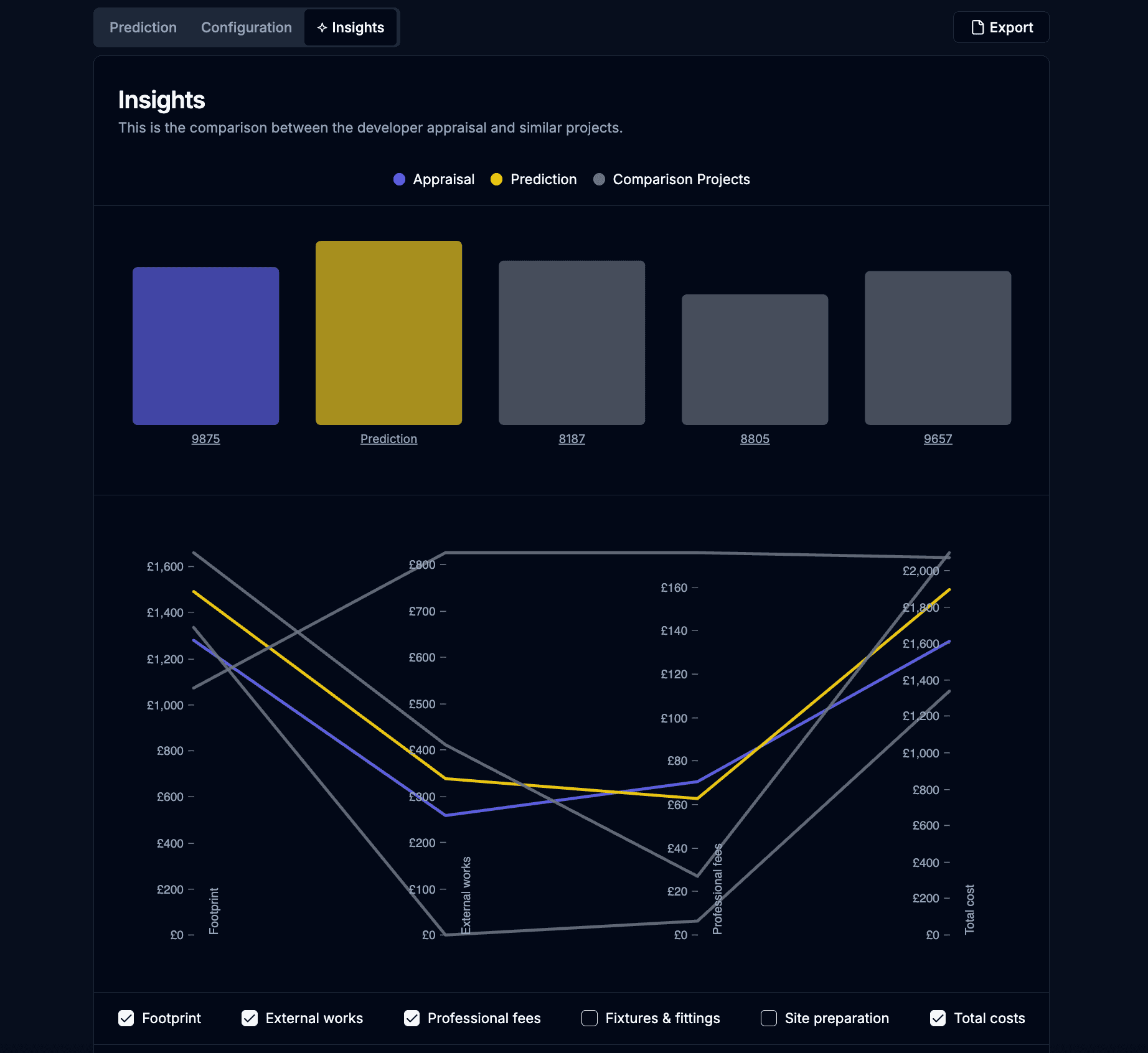Select the gray bar for project 8805
Viewport: 1148px width, 1053px height.
755,360
